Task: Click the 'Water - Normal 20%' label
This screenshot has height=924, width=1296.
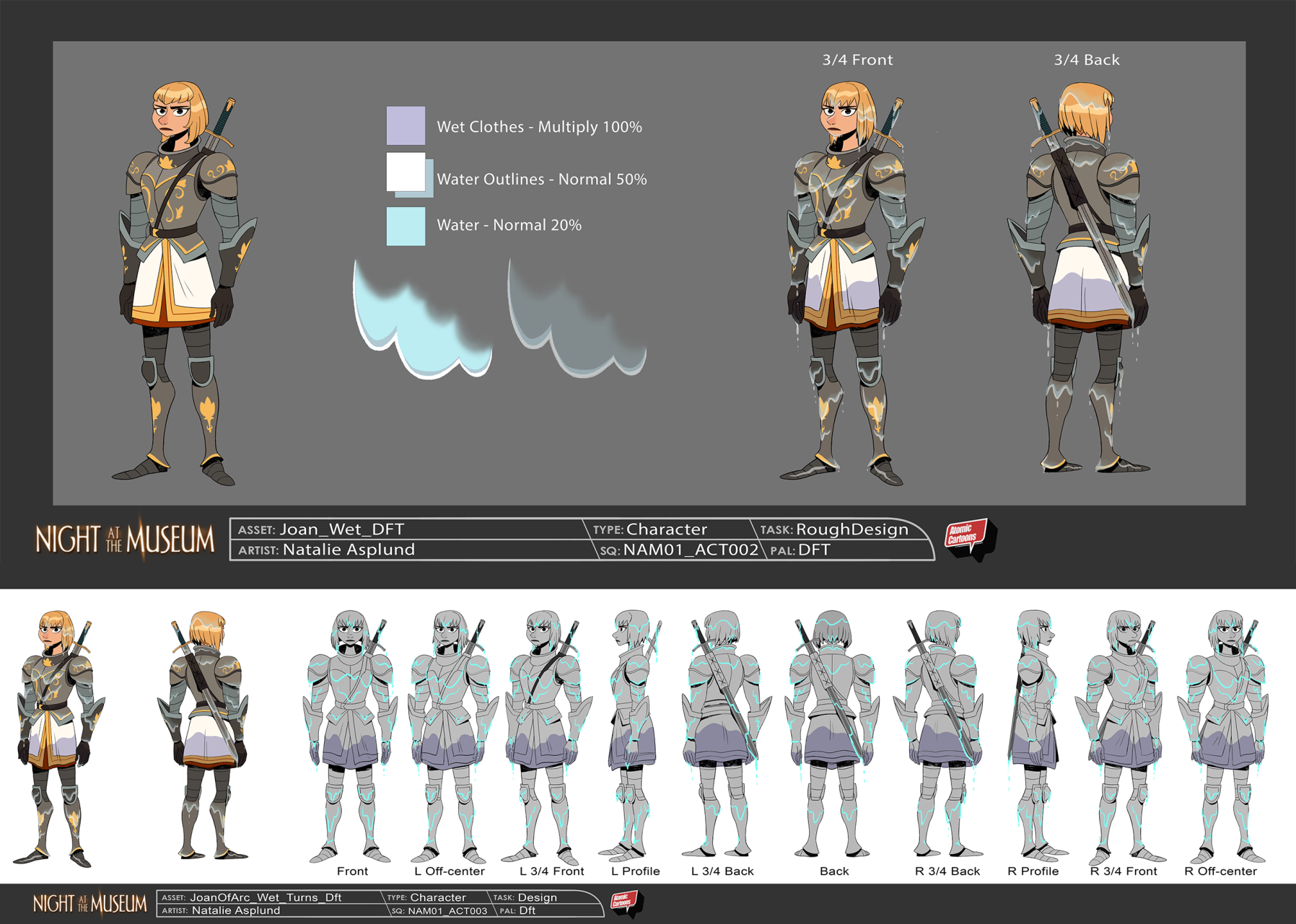Action: coord(509,225)
